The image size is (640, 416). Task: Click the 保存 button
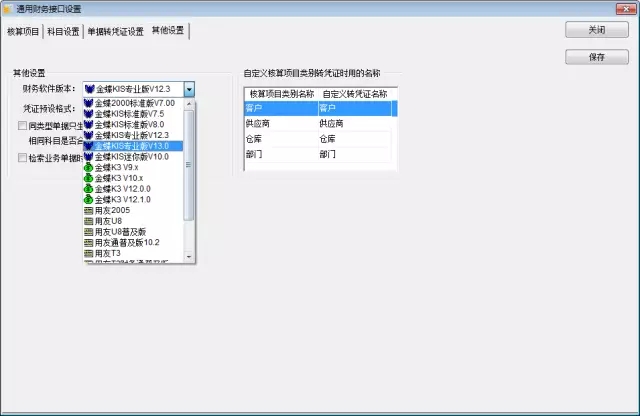[x=597, y=57]
